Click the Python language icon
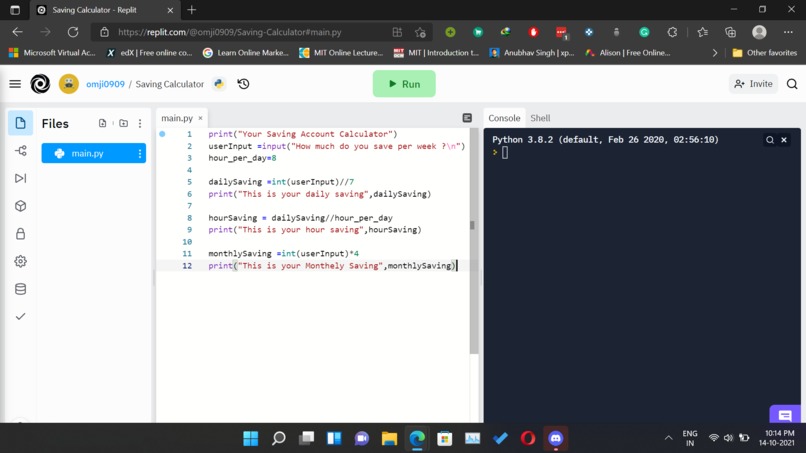 (219, 84)
